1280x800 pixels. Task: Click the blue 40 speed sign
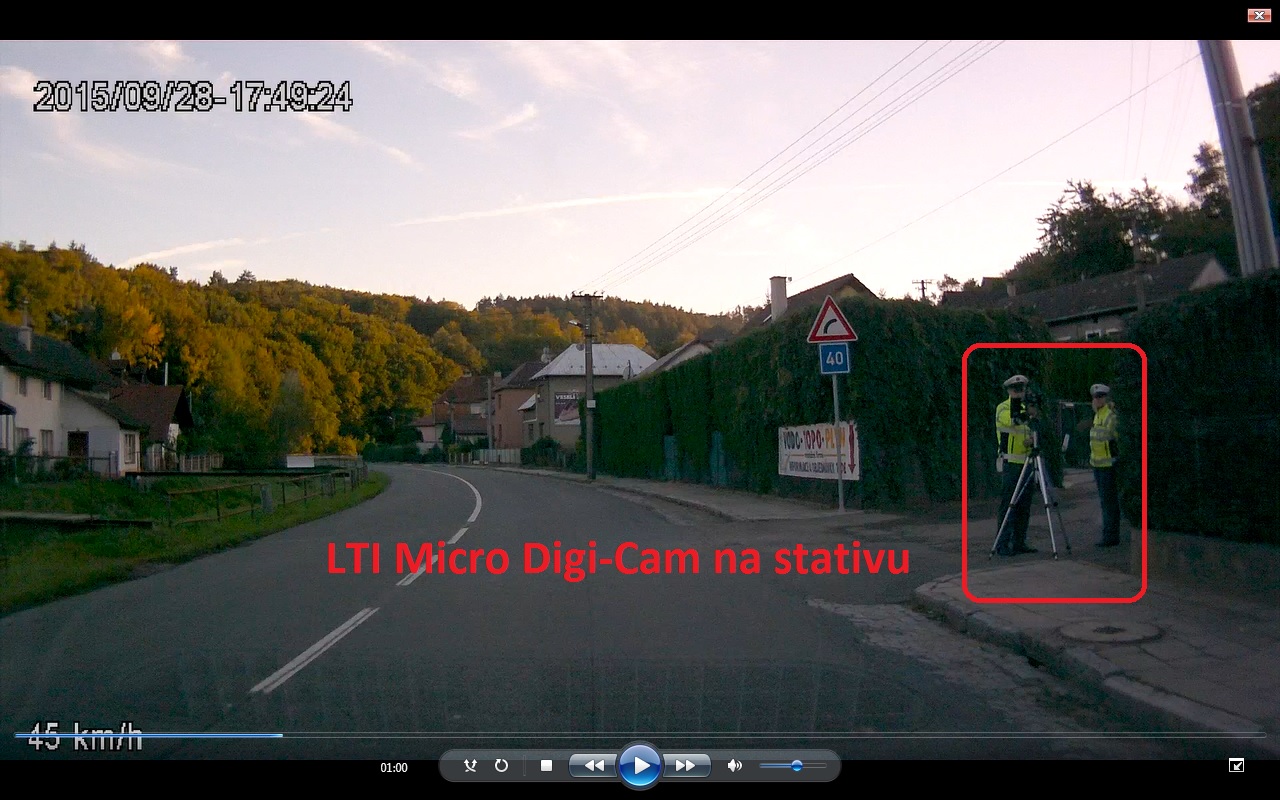(x=834, y=359)
